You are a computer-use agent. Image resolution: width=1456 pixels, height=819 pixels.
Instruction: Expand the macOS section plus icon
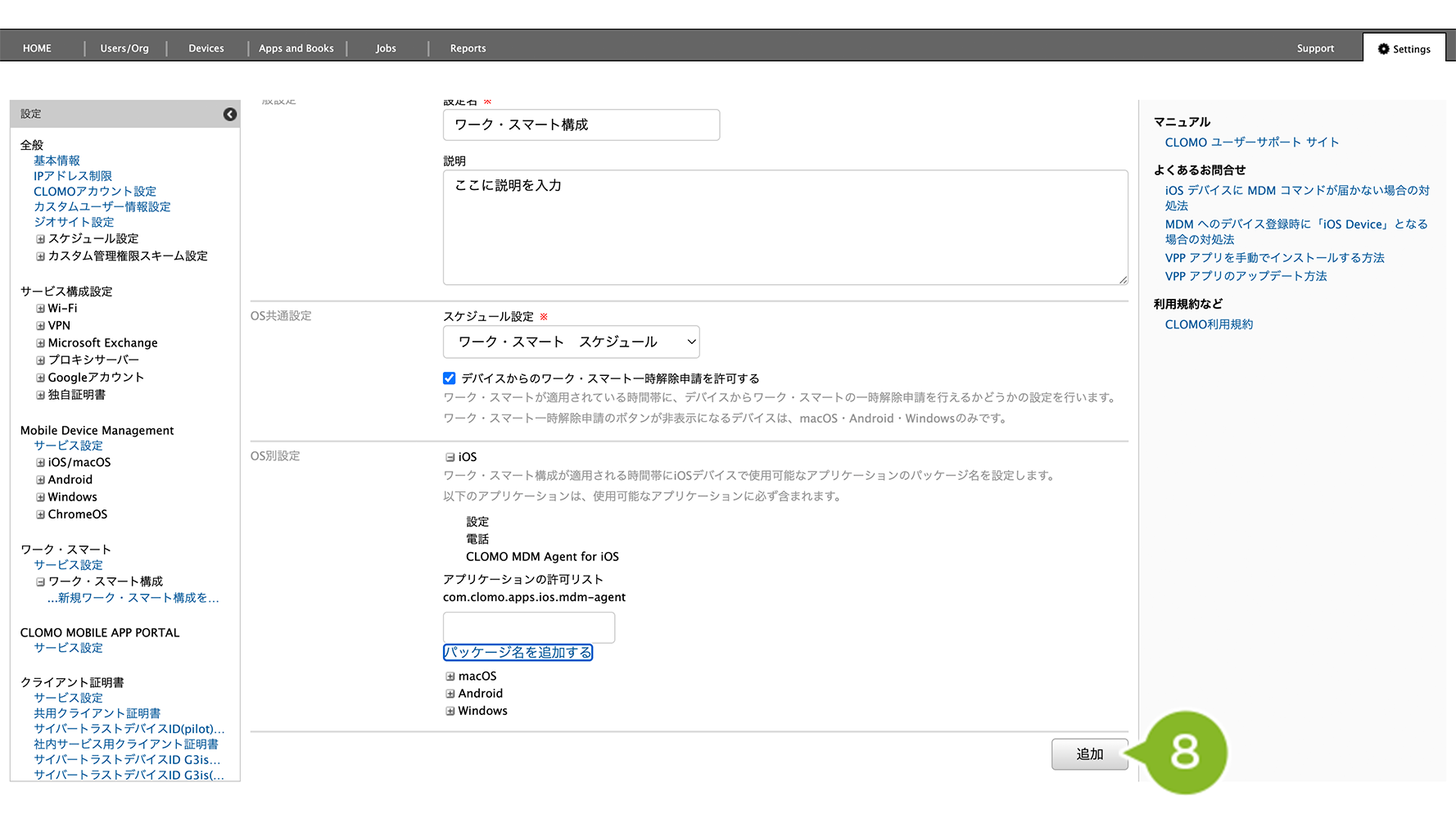pyautogui.click(x=450, y=676)
